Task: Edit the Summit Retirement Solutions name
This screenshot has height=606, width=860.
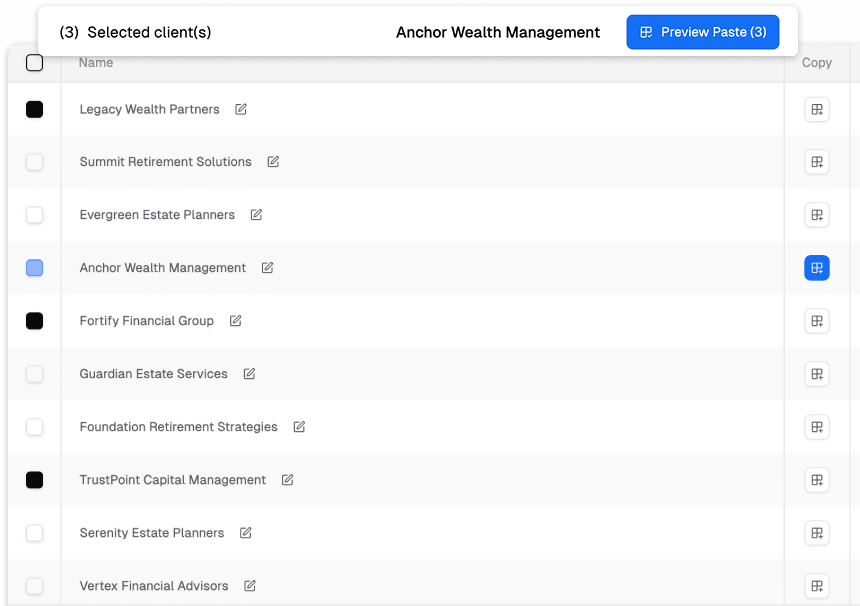Action: click(273, 162)
